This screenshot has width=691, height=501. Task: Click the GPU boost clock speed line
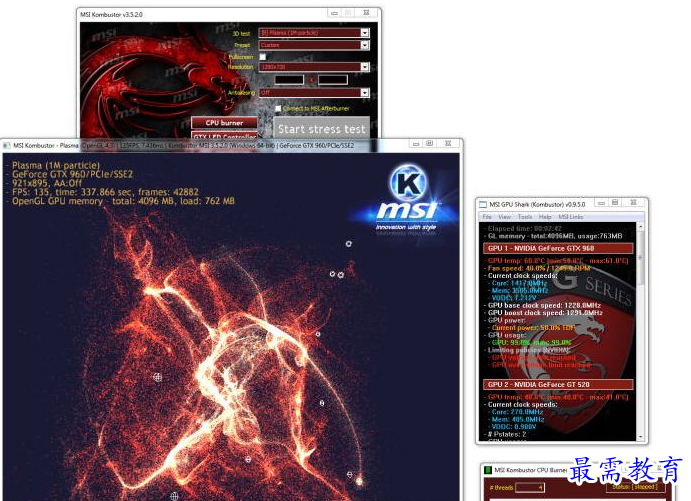[545, 312]
